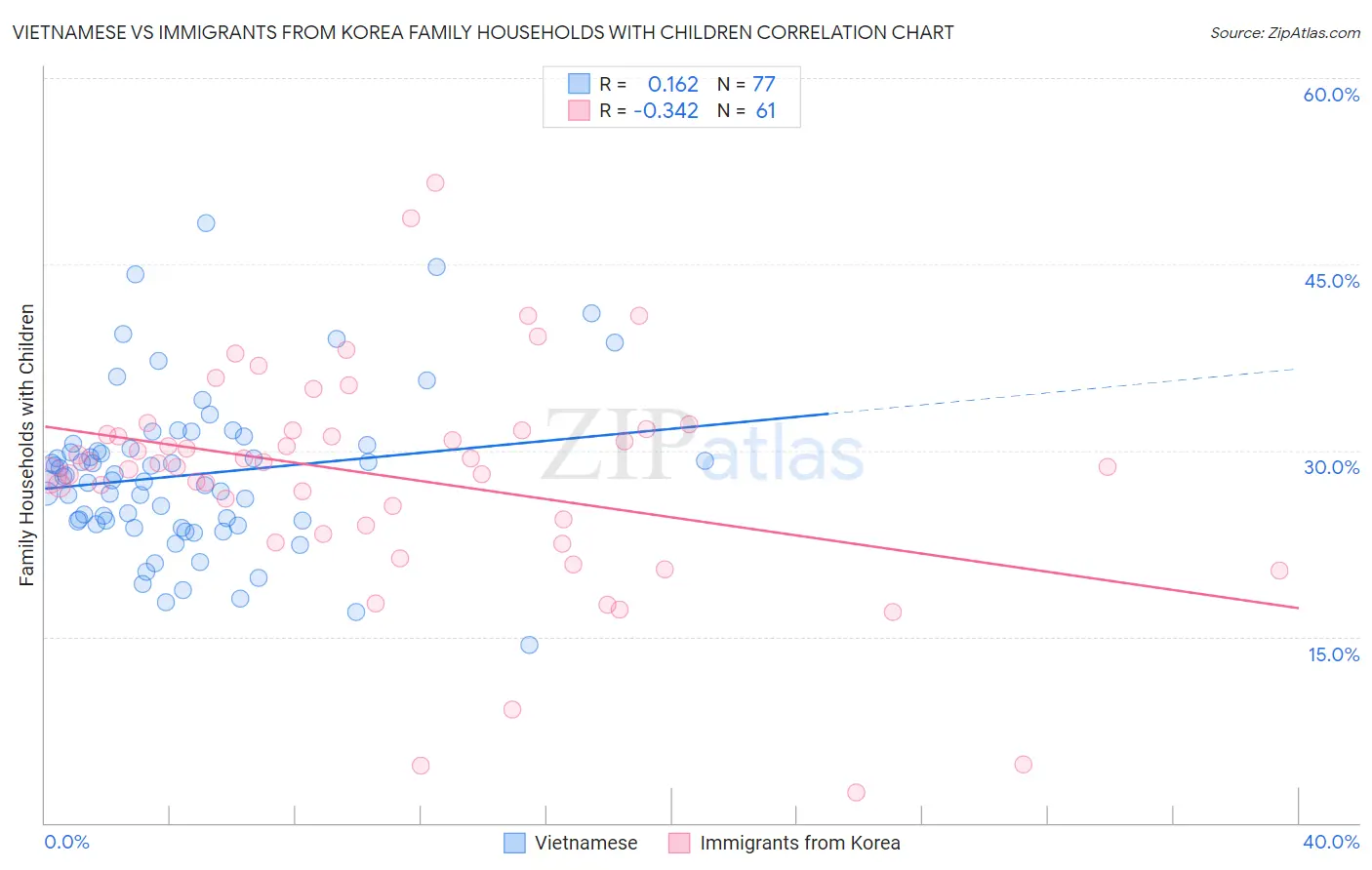Click the blue Vietnamese legend swatch at bottom
This screenshot has width=1372, height=870.
pos(515,843)
